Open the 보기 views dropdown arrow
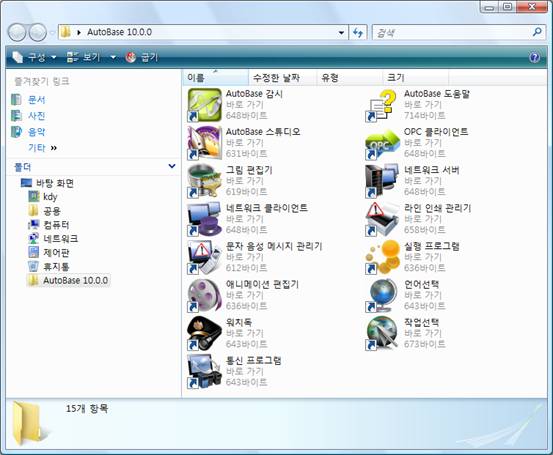Screen dimensions: 553x455 coord(113,57)
